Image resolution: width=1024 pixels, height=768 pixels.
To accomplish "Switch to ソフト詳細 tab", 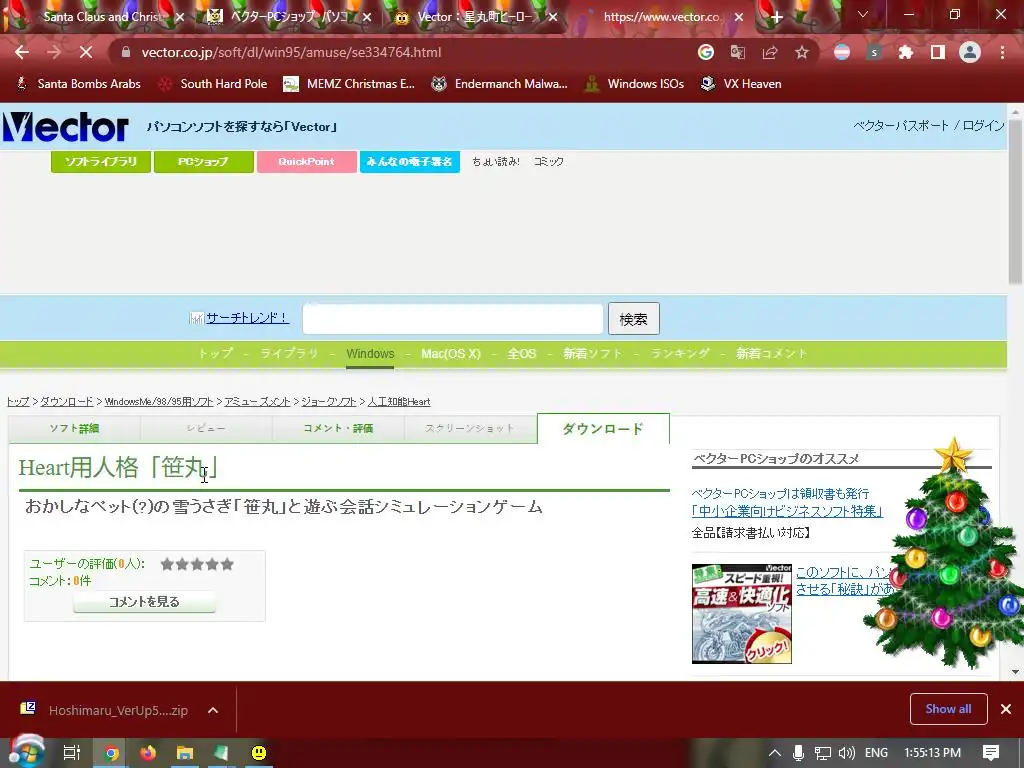I will pyautogui.click(x=74, y=428).
